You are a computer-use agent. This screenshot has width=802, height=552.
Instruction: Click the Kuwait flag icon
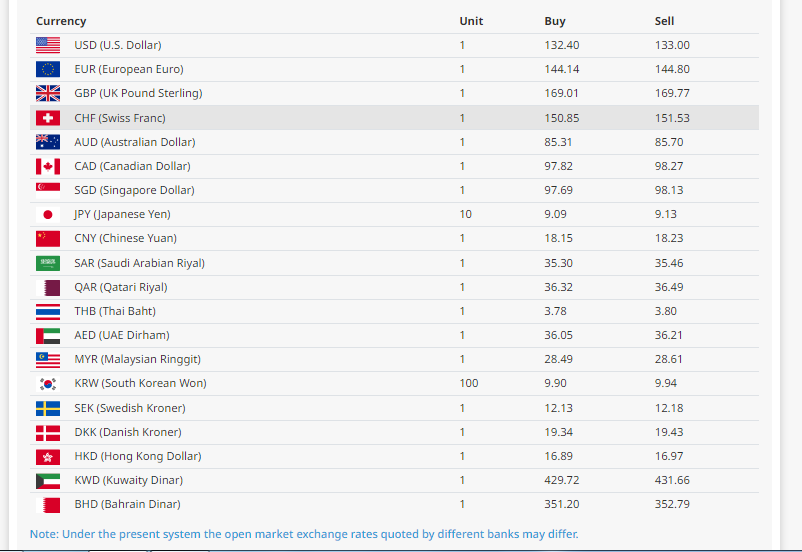click(48, 481)
